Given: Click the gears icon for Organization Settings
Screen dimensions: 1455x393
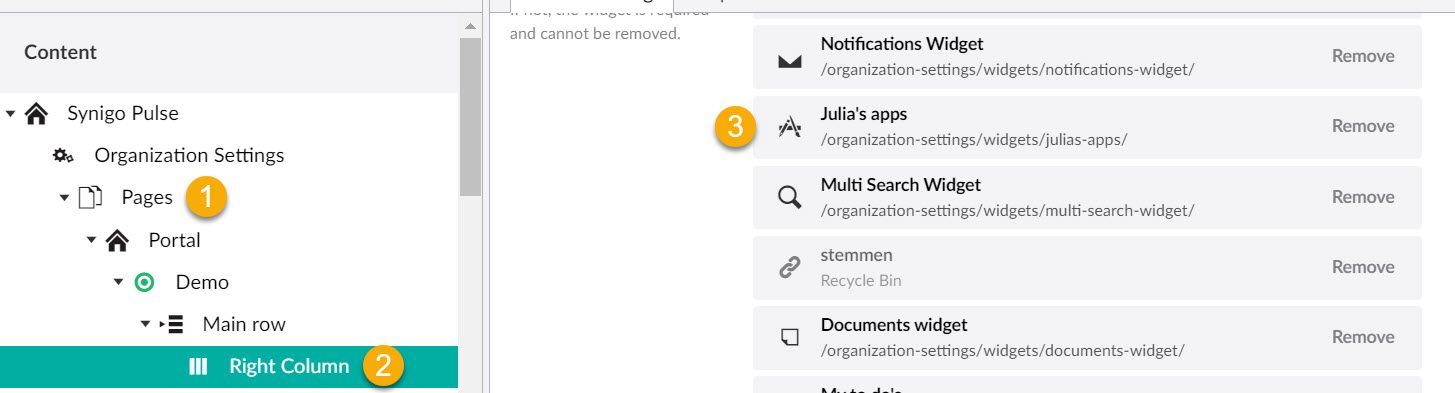Looking at the screenshot, I should 63,156.
